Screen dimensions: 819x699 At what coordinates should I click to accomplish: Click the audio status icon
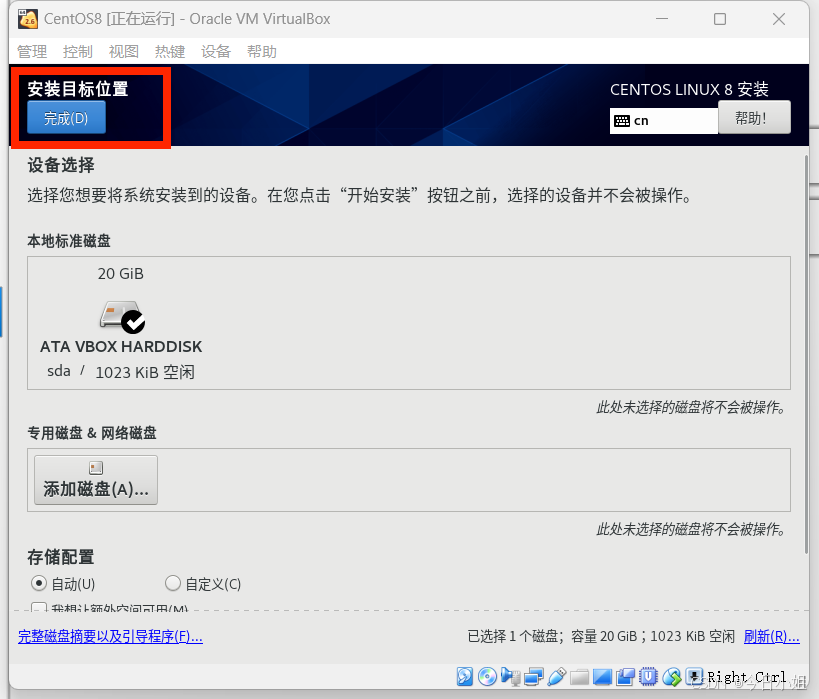pyautogui.click(x=510, y=676)
